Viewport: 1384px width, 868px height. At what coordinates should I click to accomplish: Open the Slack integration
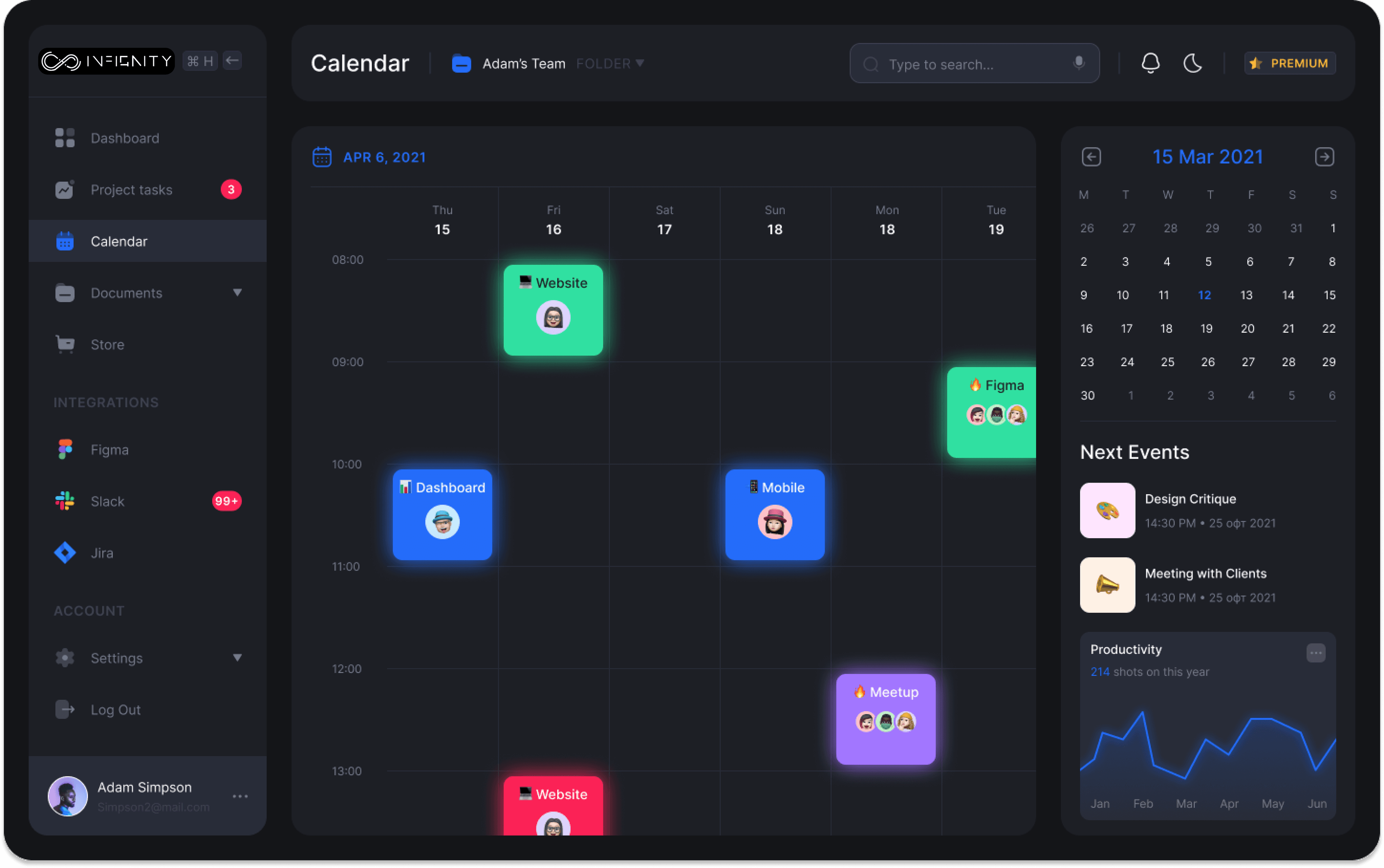coord(107,501)
